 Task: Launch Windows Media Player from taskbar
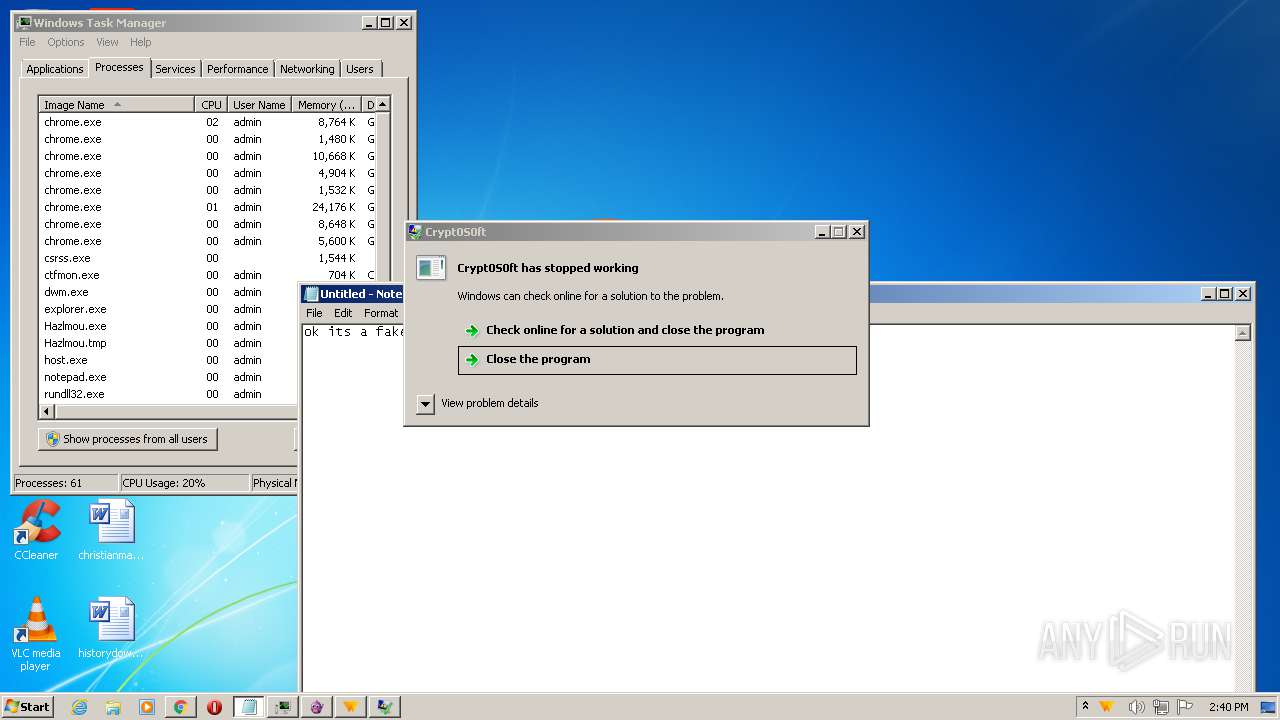point(147,707)
